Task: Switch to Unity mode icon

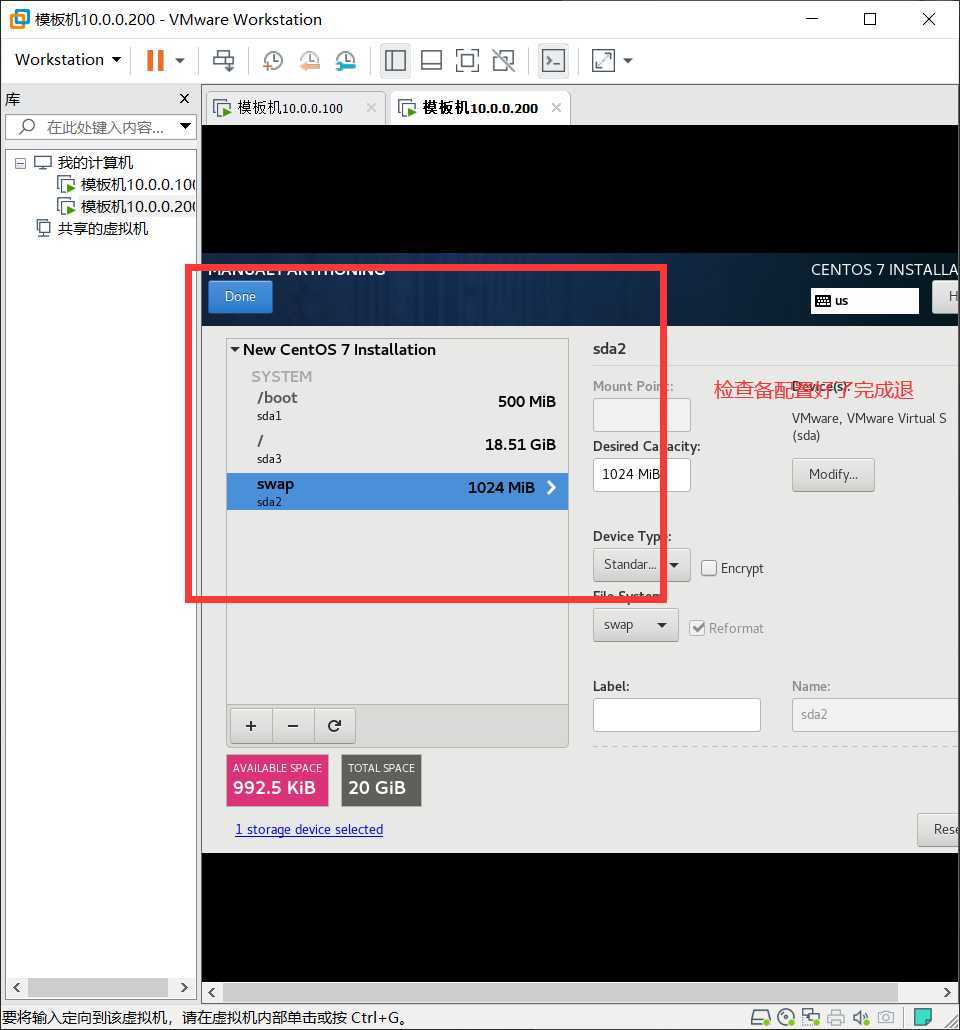Action: pos(503,60)
